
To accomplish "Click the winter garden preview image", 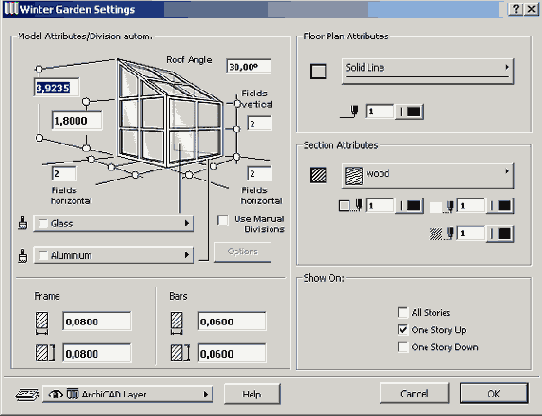I will click(169, 112).
